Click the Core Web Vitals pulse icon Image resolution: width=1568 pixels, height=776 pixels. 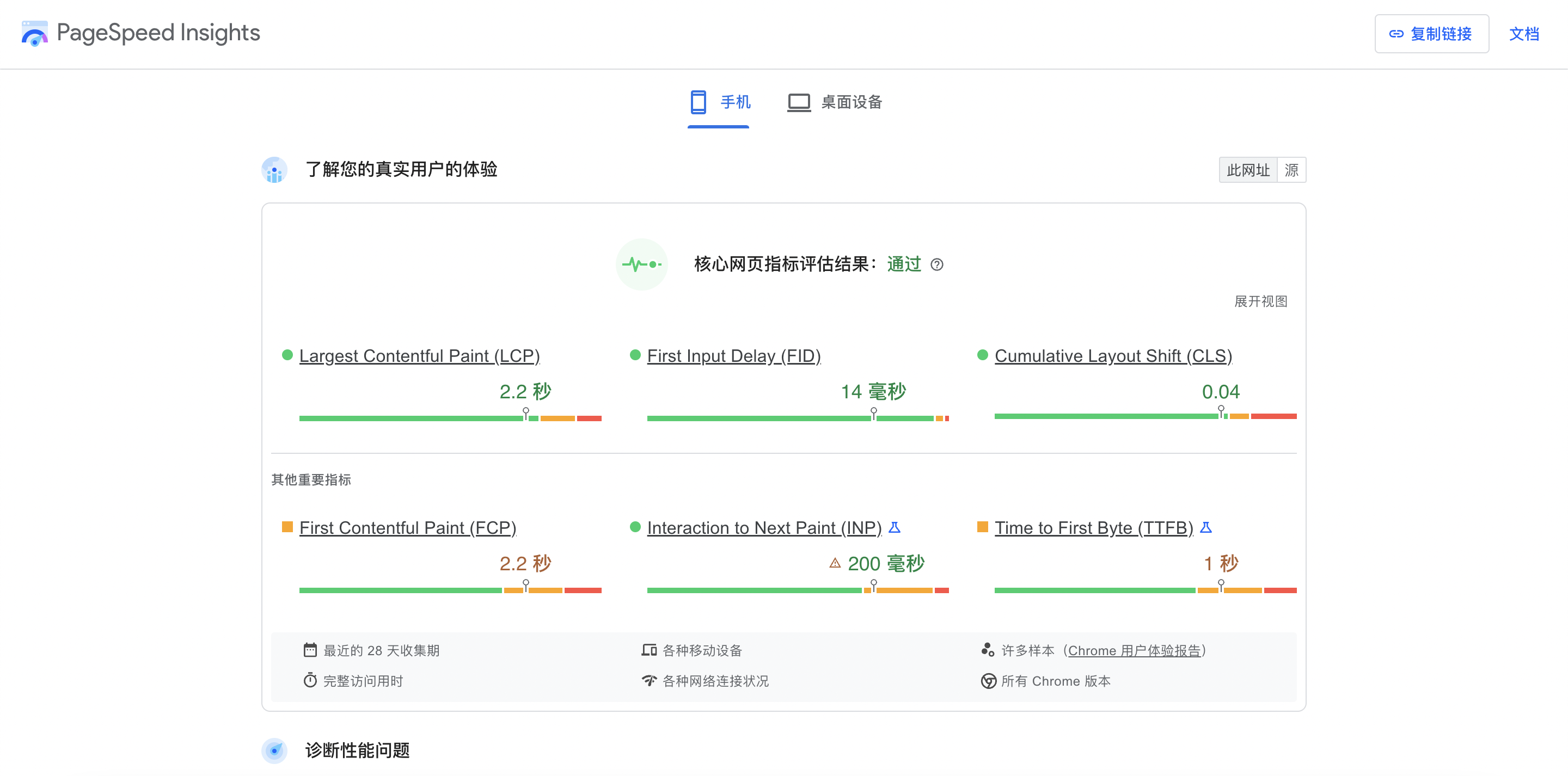click(x=641, y=264)
